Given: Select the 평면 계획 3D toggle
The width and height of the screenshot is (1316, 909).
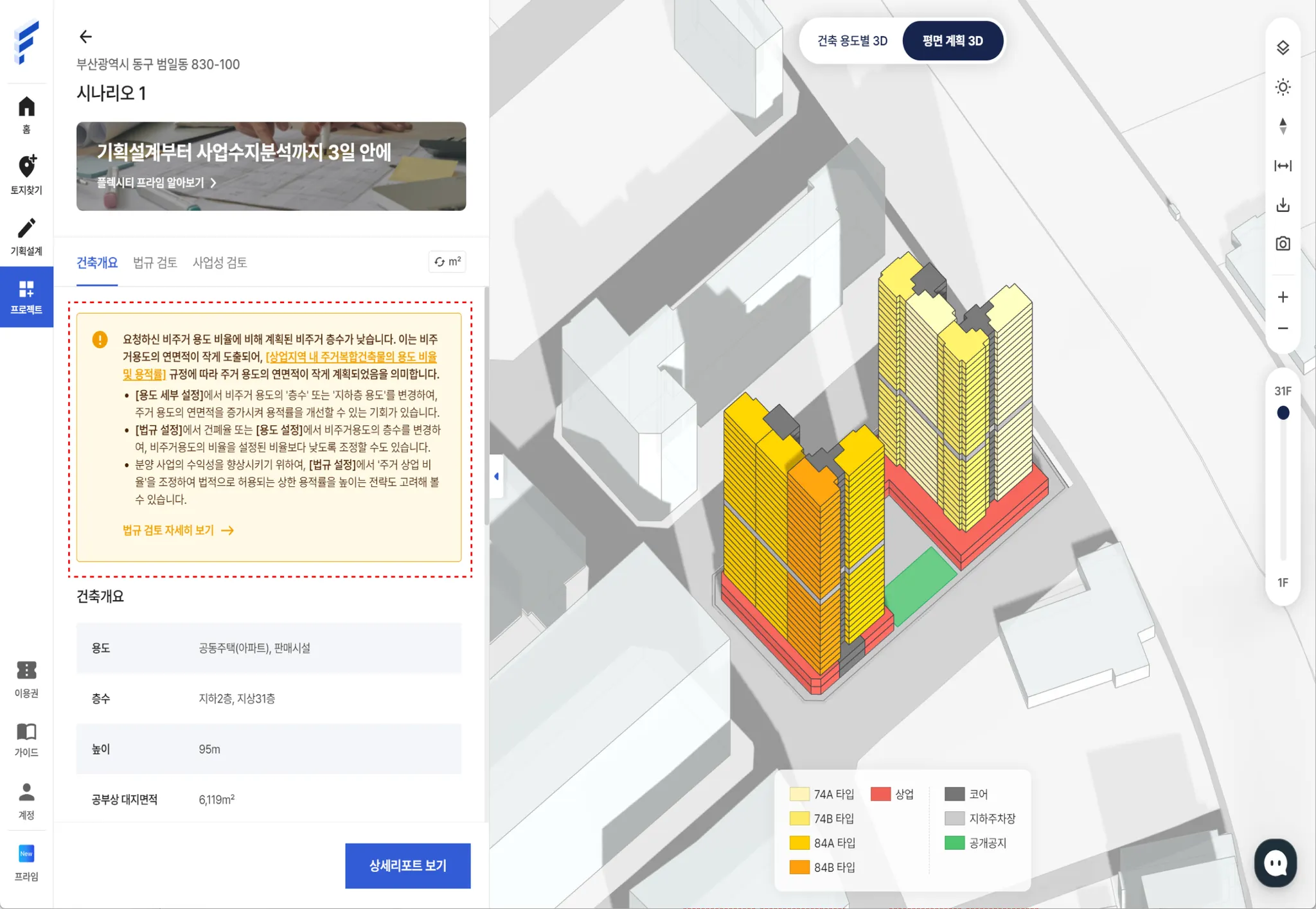Looking at the screenshot, I should pyautogui.click(x=952, y=41).
